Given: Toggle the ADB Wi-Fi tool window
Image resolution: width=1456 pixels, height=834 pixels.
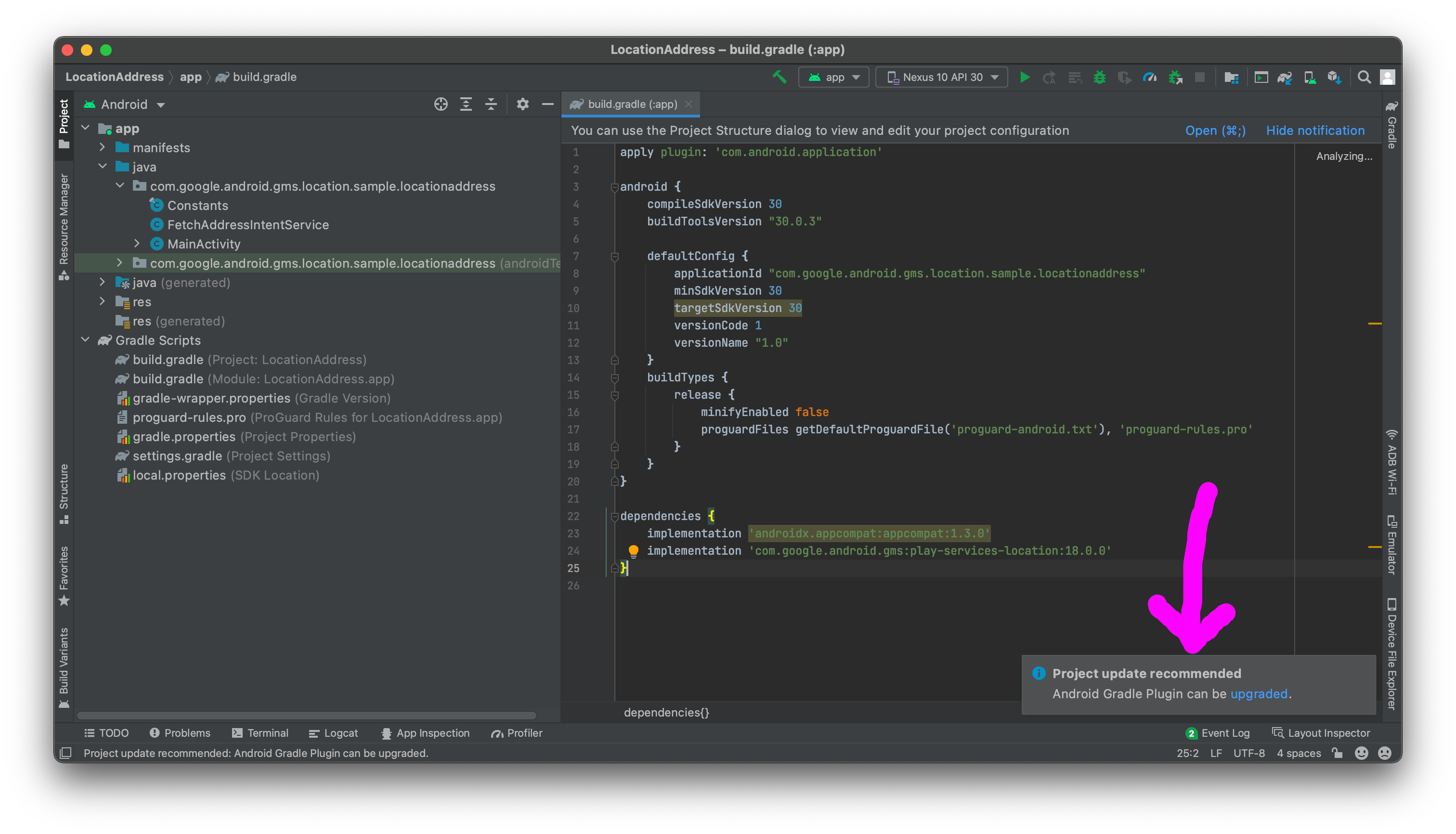Looking at the screenshot, I should [1391, 462].
